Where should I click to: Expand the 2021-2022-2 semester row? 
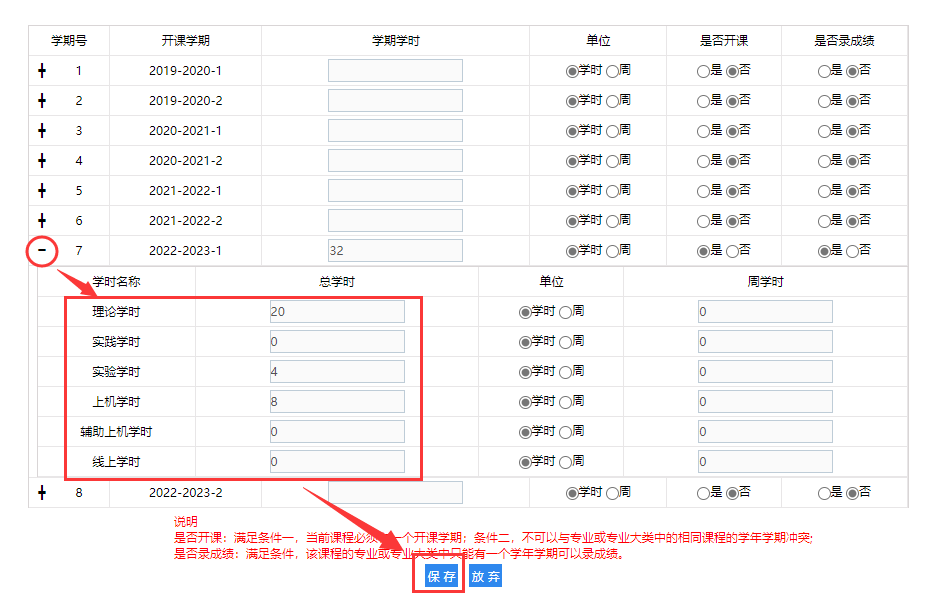click(42, 221)
